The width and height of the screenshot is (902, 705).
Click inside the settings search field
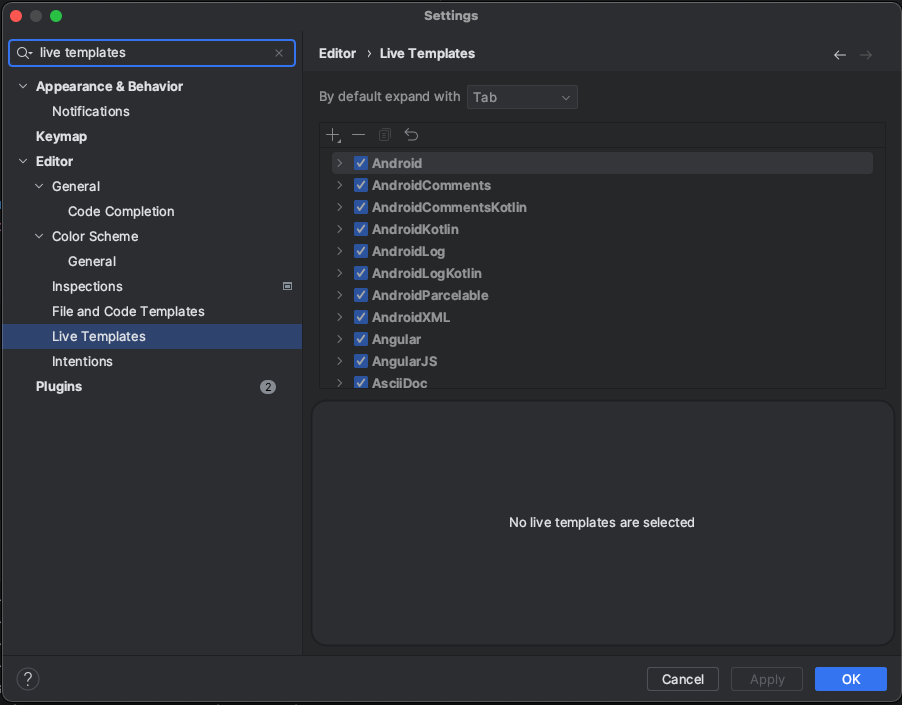point(150,53)
